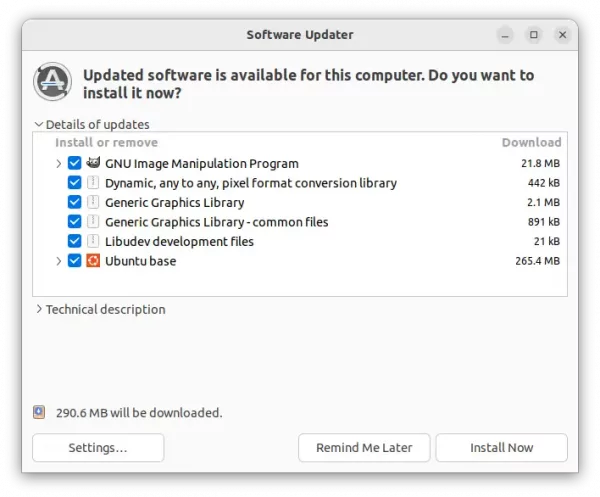Click the Install Now button
Screen dimensions: 600x497
point(501,447)
